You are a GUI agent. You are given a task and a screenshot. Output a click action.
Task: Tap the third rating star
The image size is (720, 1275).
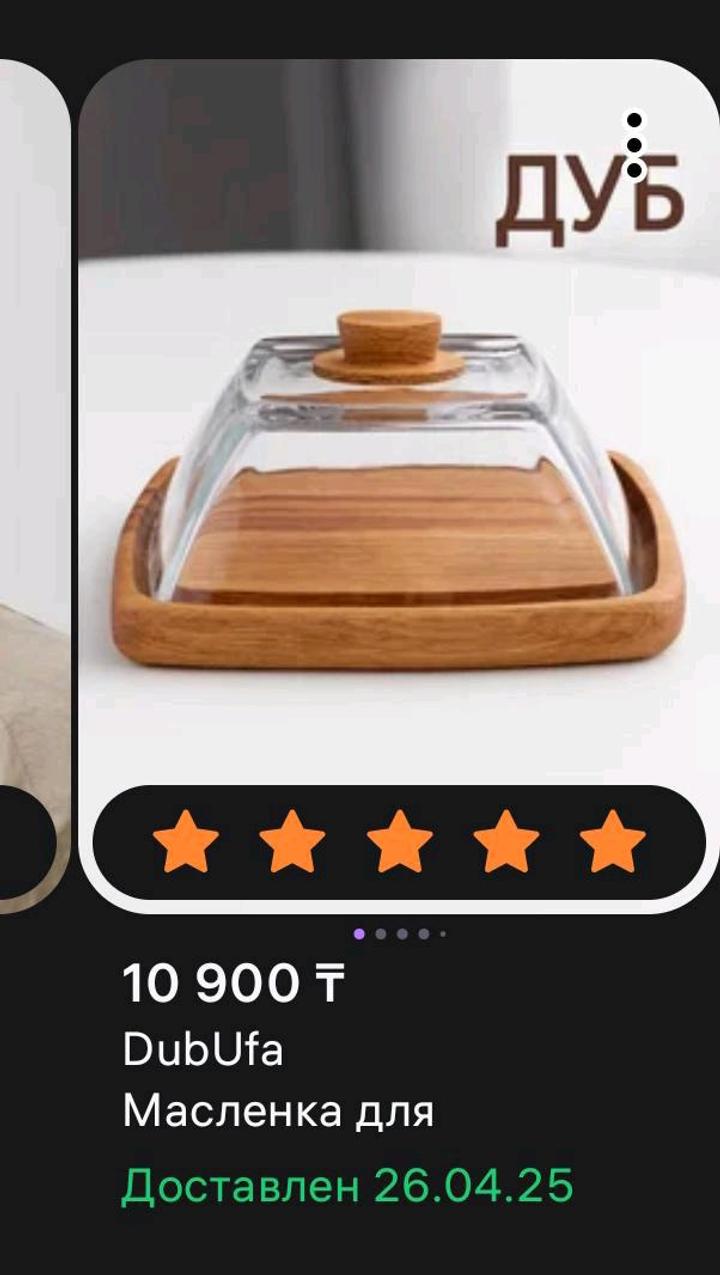[x=400, y=841]
